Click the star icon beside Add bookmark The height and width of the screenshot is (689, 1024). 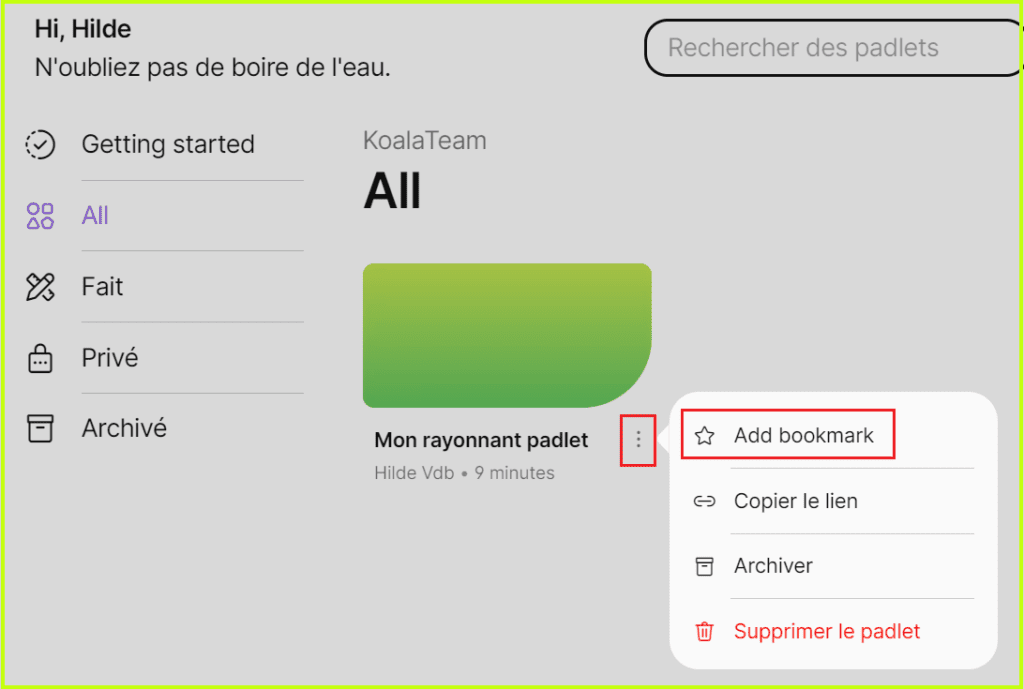point(704,436)
